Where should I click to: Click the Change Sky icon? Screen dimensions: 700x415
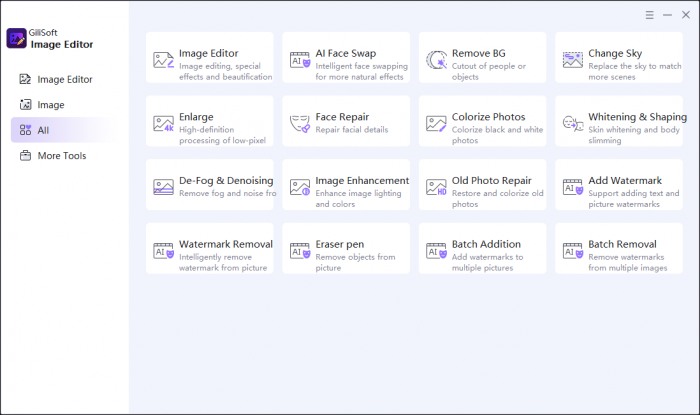tap(573, 60)
